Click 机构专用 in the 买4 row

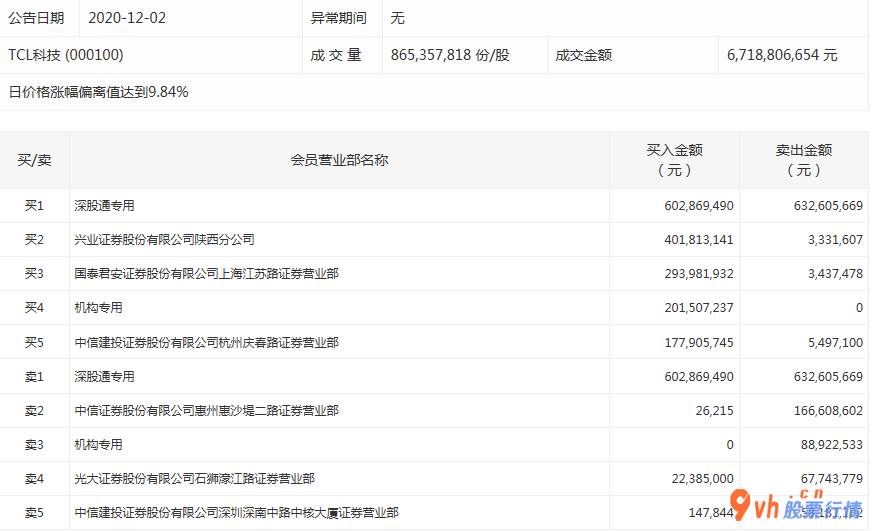(x=98, y=308)
